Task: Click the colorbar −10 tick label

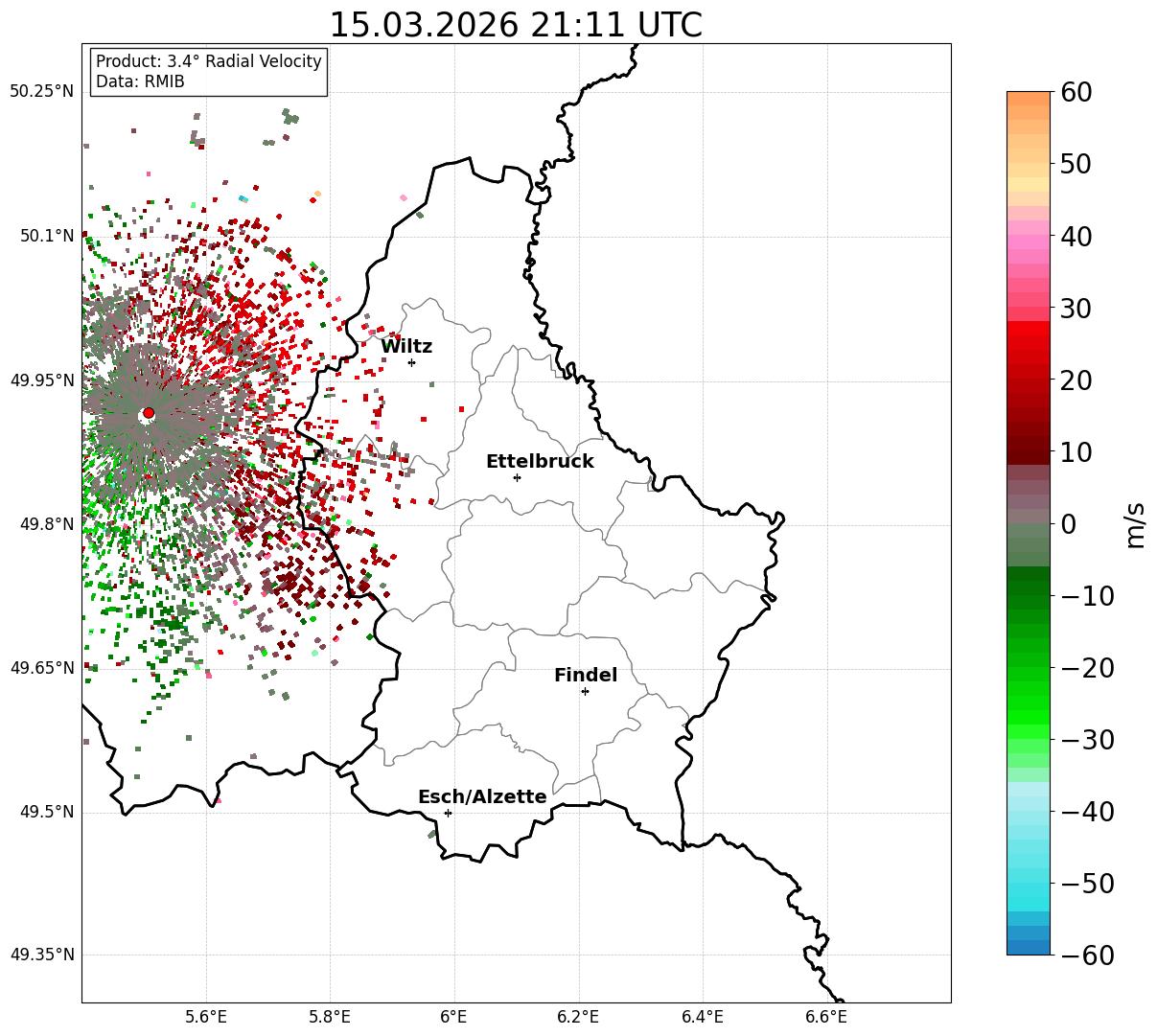Action: pyautogui.click(x=1087, y=596)
